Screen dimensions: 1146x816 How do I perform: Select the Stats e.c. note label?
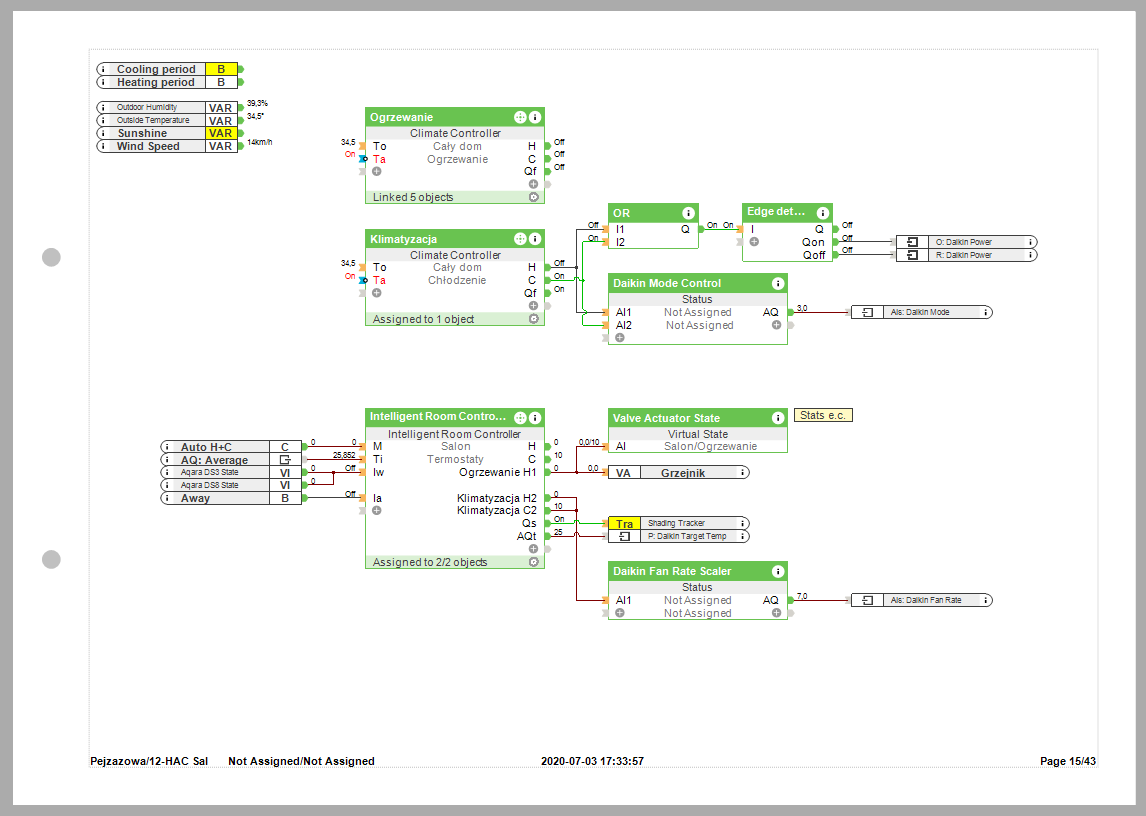coord(823,415)
